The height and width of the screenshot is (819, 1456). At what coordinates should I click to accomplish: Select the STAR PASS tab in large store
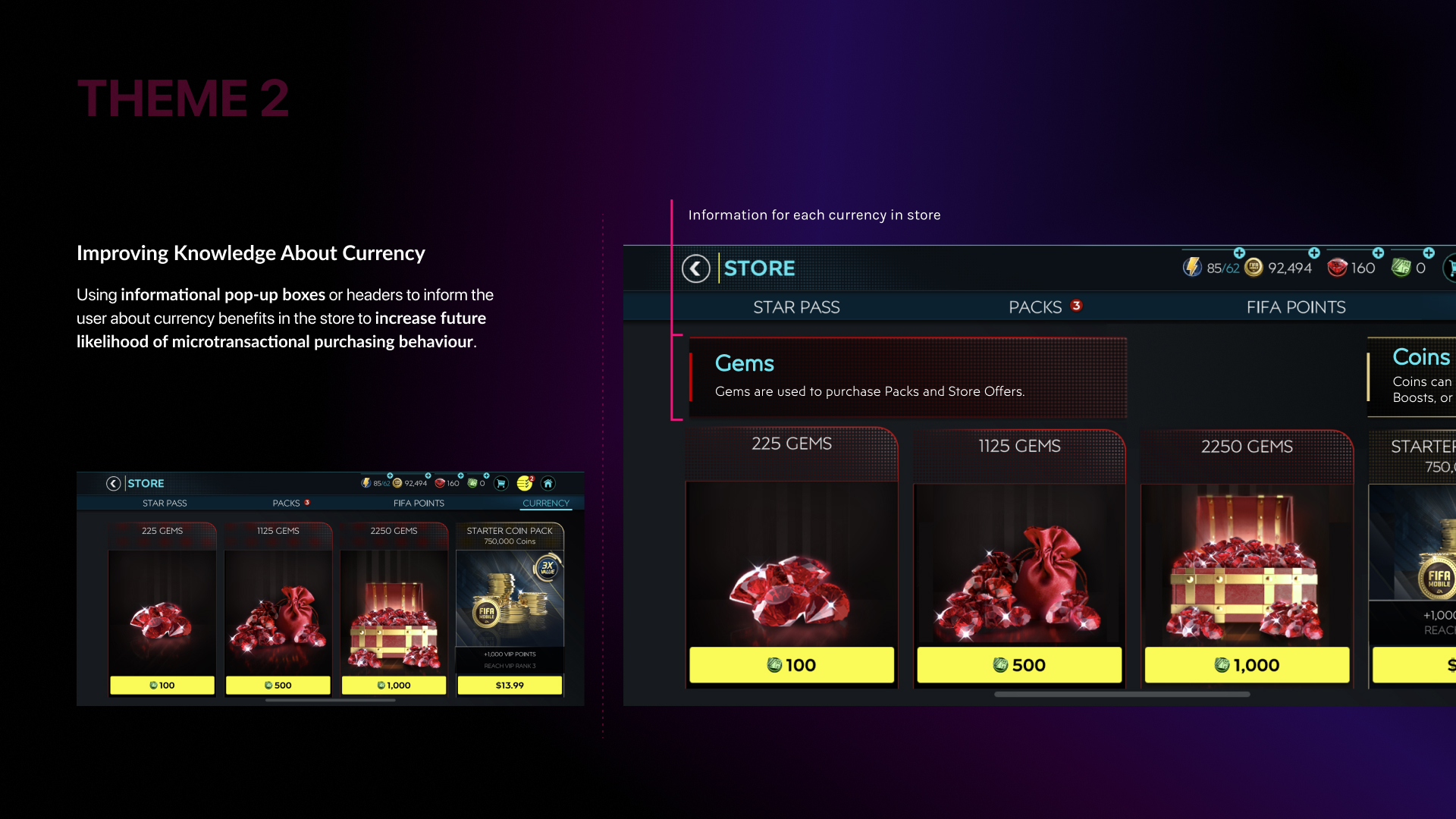[796, 307]
